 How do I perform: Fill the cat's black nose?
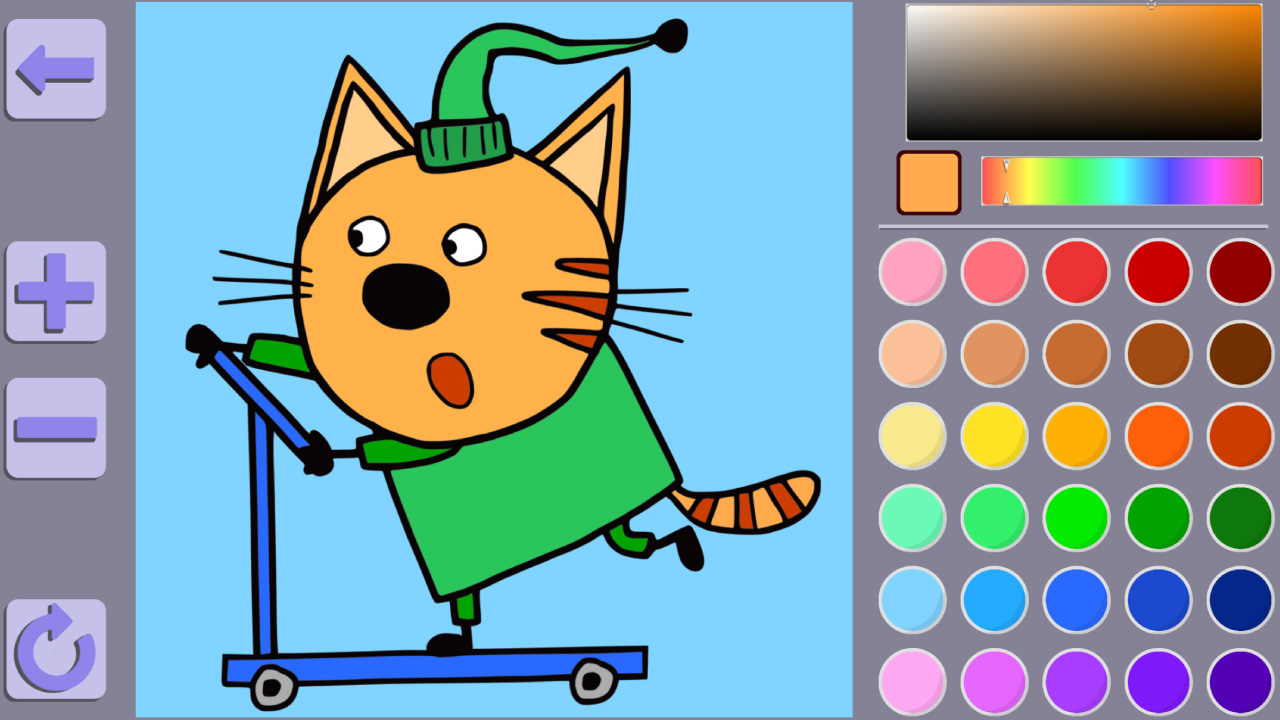click(x=406, y=296)
